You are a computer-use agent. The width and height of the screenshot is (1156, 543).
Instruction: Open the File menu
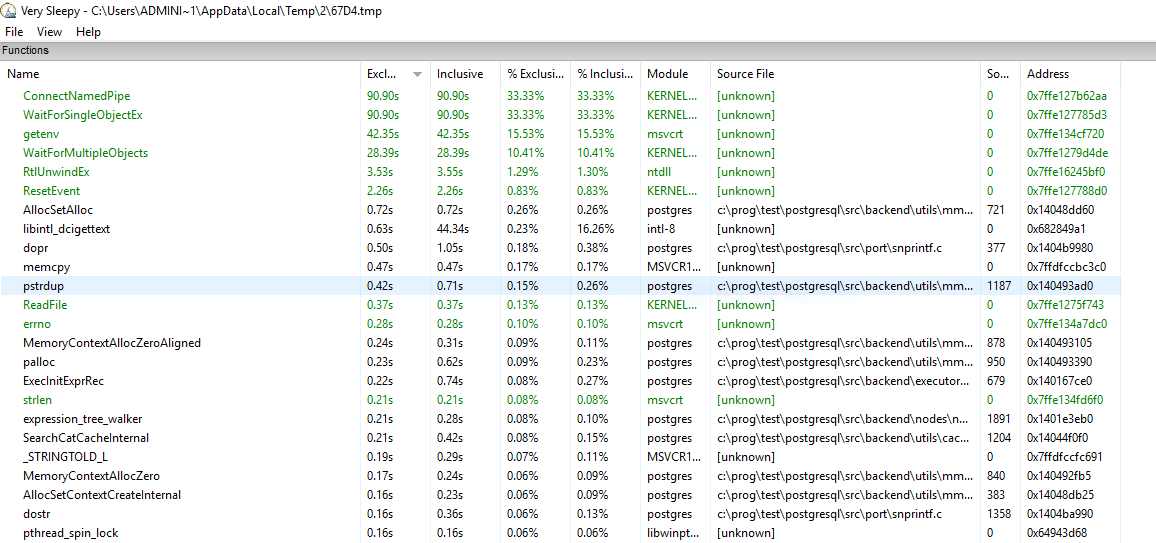pyautogui.click(x=14, y=32)
